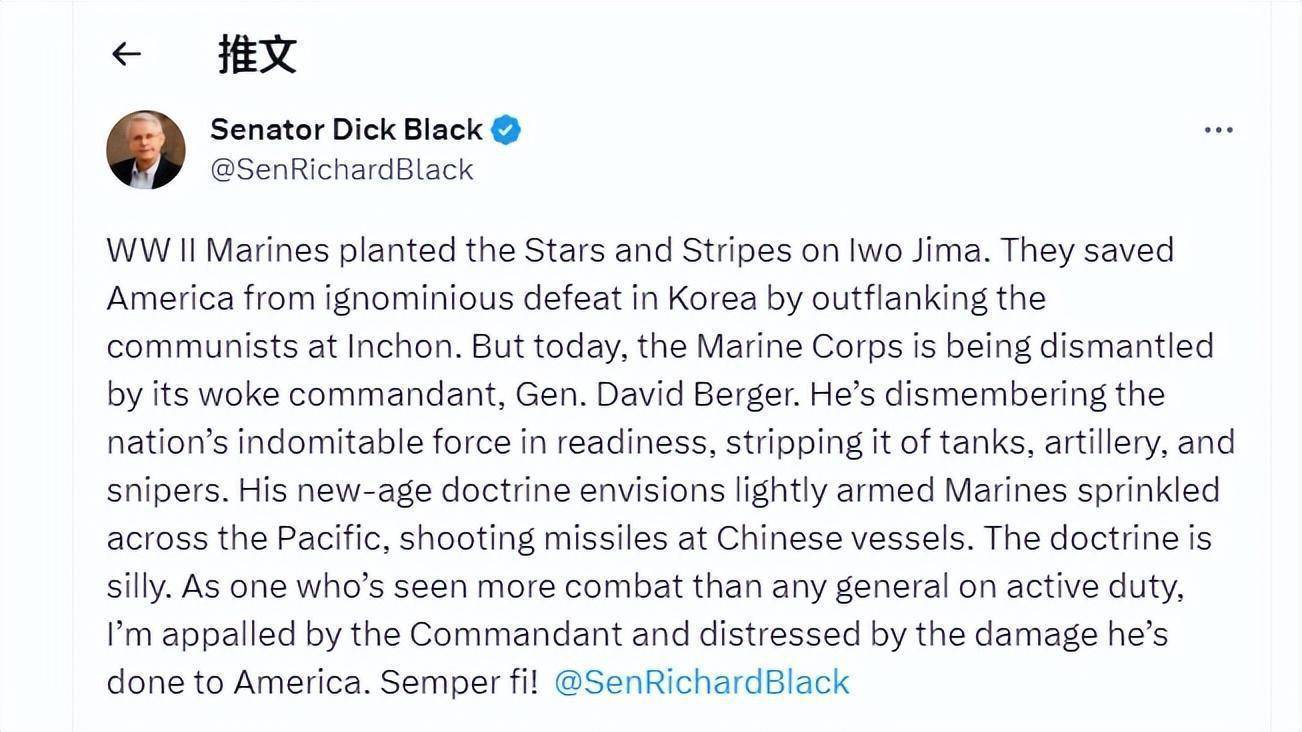Click the phrase Semper fi!
Screen dimensions: 1302x732
tap(459, 682)
